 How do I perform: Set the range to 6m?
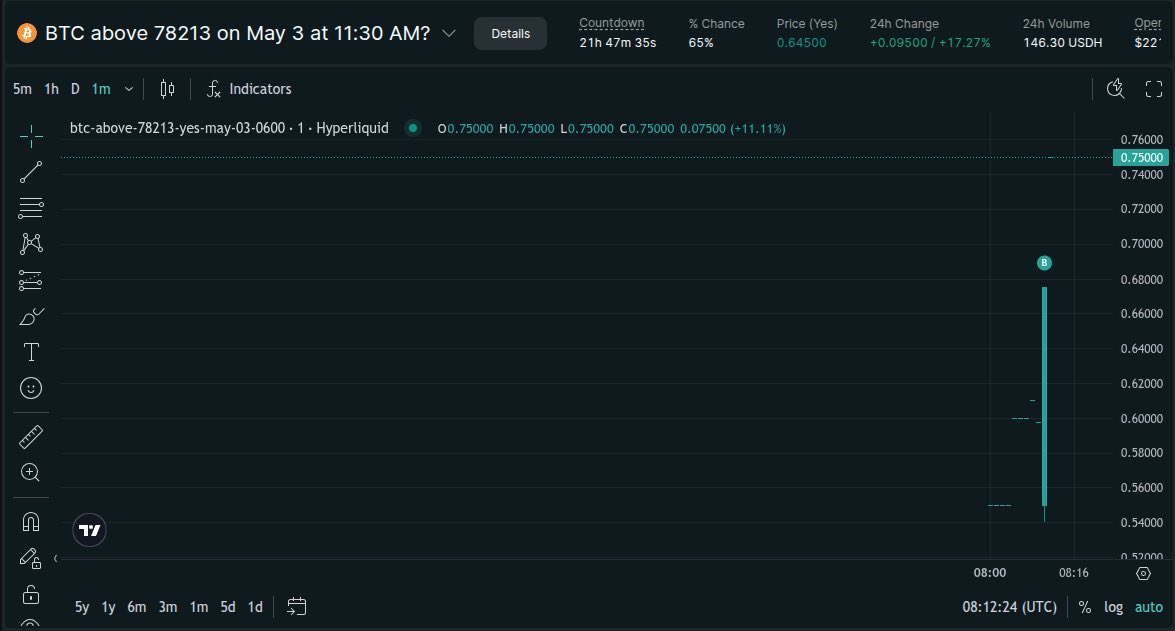point(136,607)
